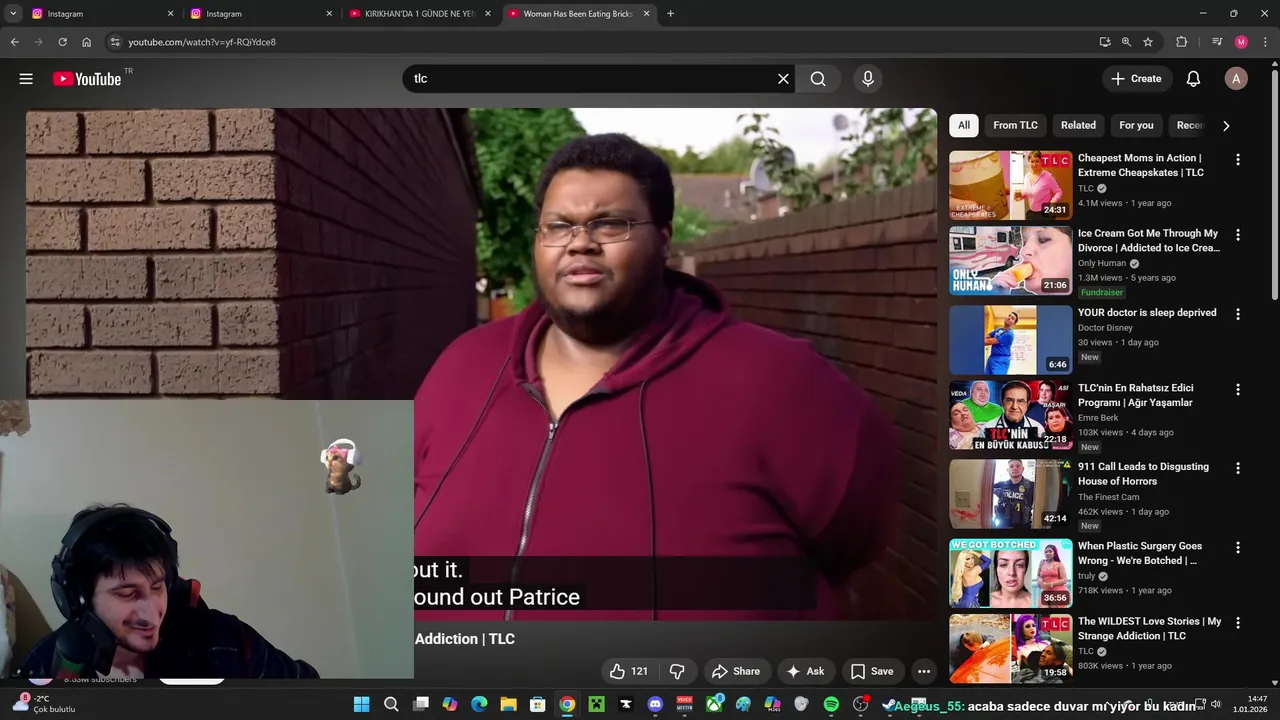Open Discord from the taskbar
The height and width of the screenshot is (720, 1280).
655,704
